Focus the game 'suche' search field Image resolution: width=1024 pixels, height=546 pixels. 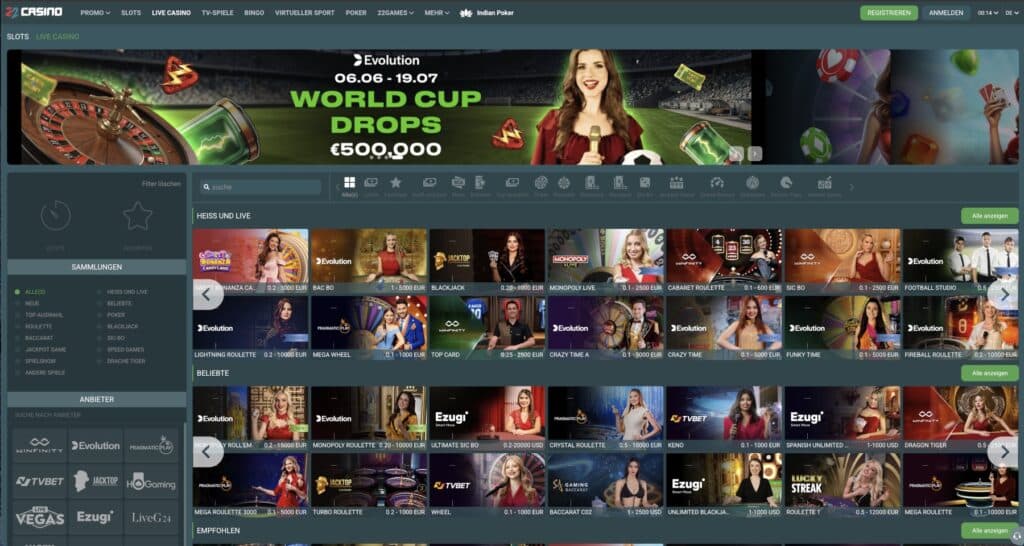click(x=261, y=187)
